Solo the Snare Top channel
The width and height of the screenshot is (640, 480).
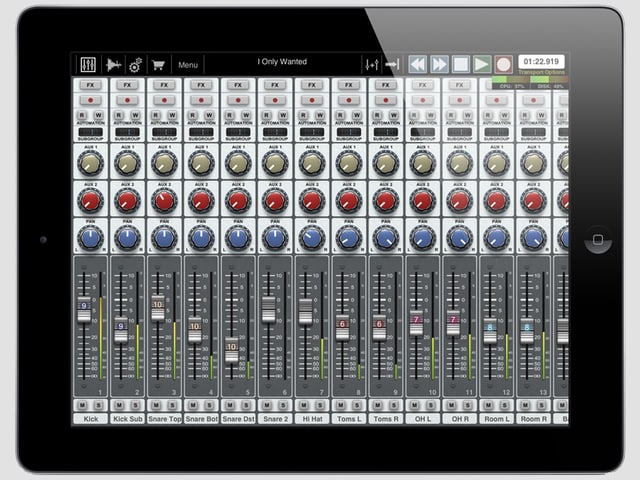pos(172,405)
